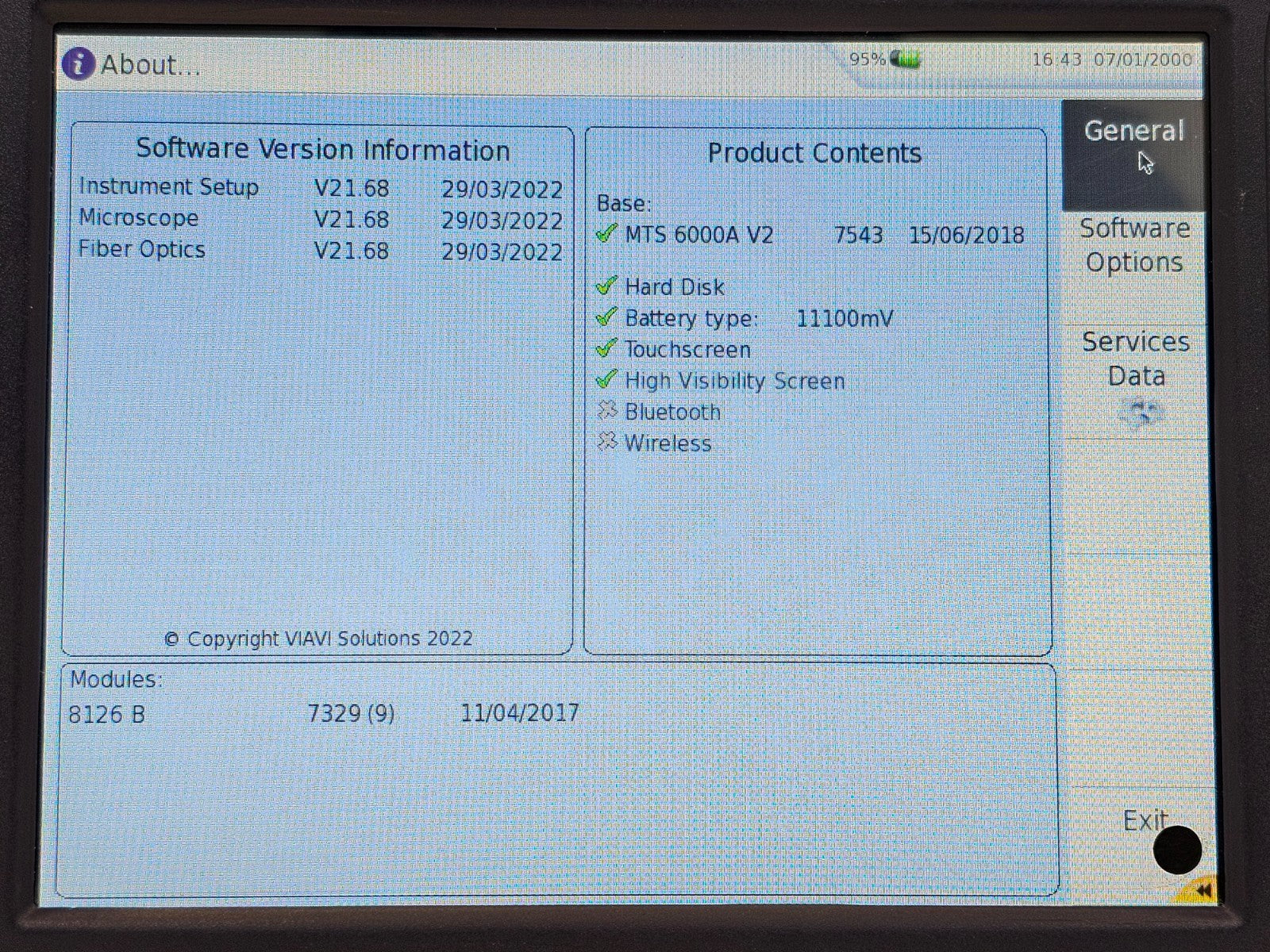Click the green checkmark beside MTS 6000A V2
Screen dimensions: 1270x952
tap(606, 234)
